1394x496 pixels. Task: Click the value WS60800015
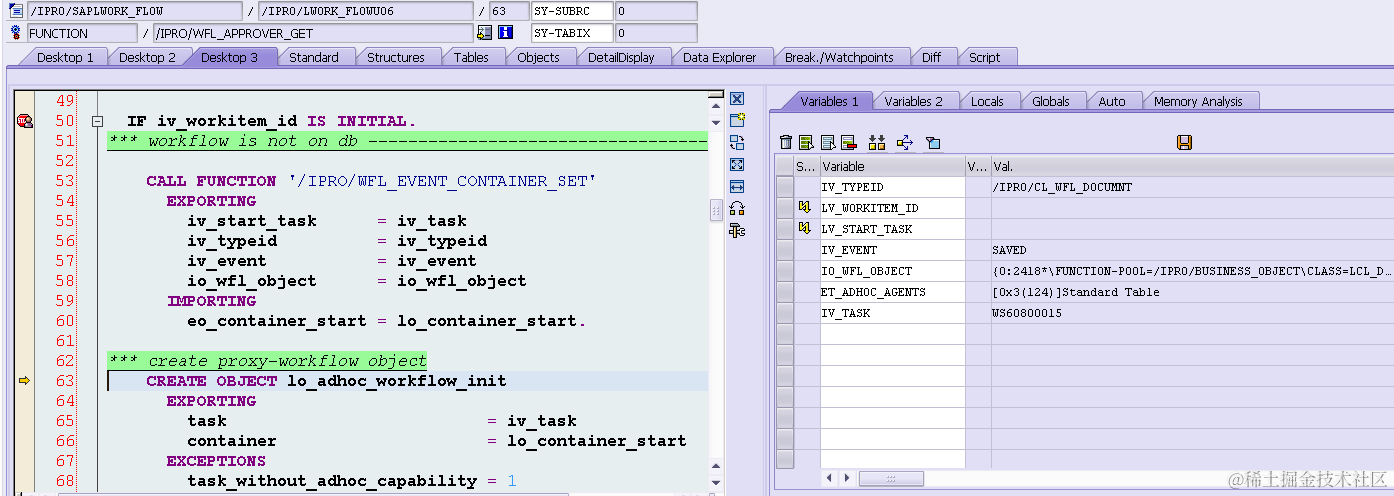pos(1027,313)
